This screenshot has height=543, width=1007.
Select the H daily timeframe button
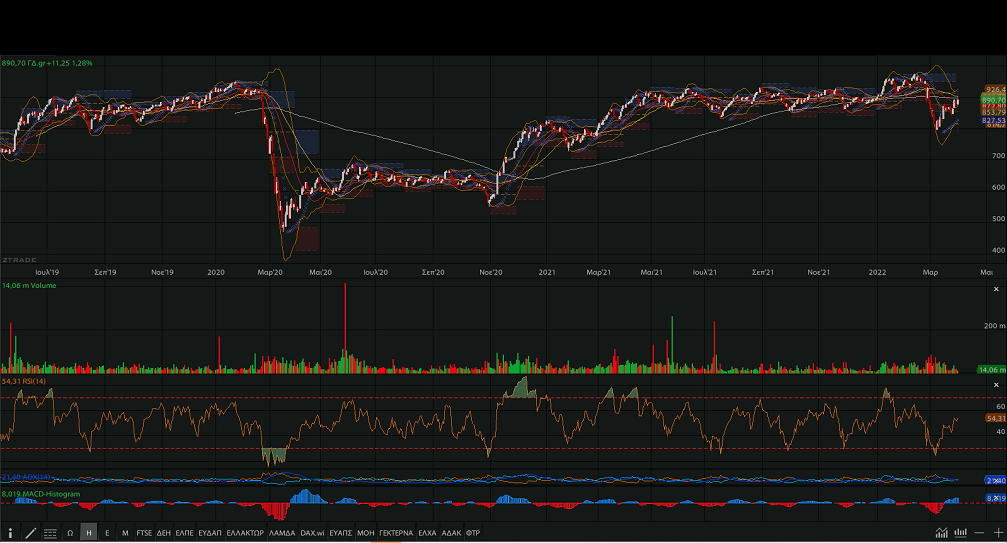click(x=89, y=533)
